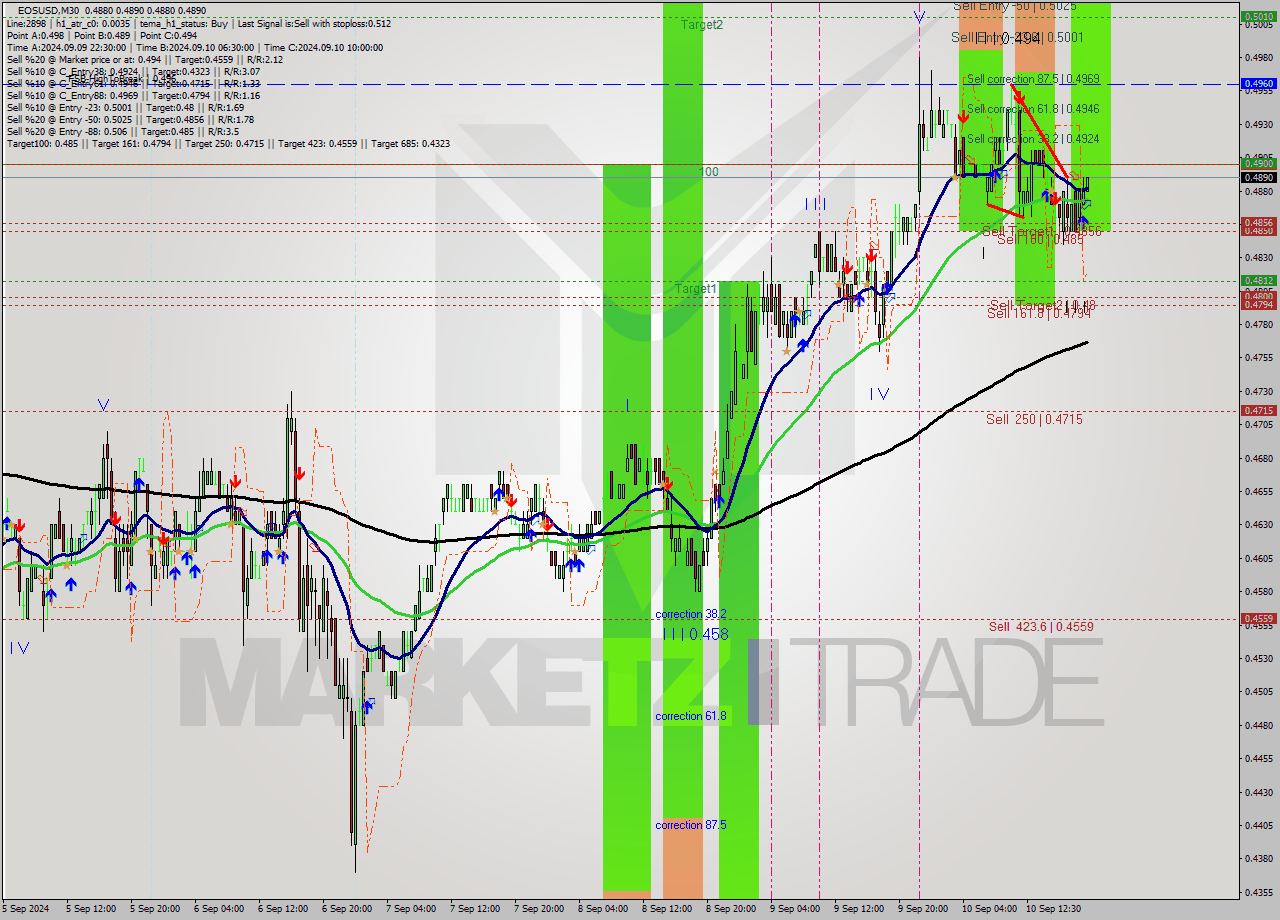Click the 'Sell %20 @ Market price' header line
Image resolution: width=1280 pixels, height=920 pixels.
point(145,59)
